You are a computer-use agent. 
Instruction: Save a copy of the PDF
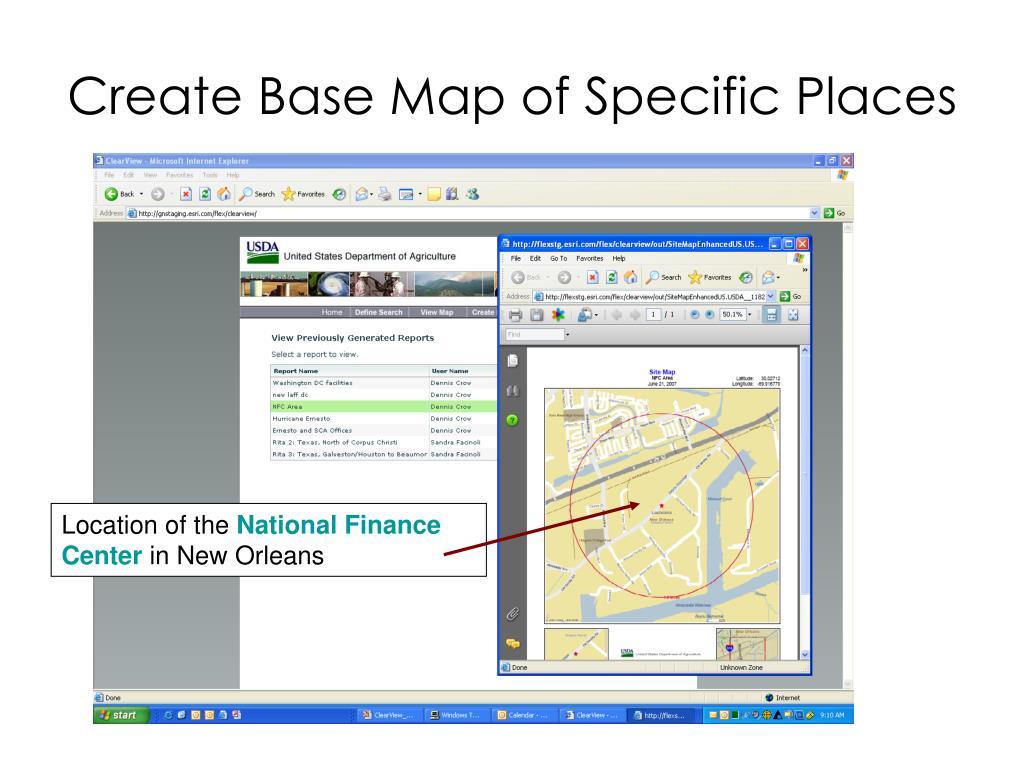537,315
